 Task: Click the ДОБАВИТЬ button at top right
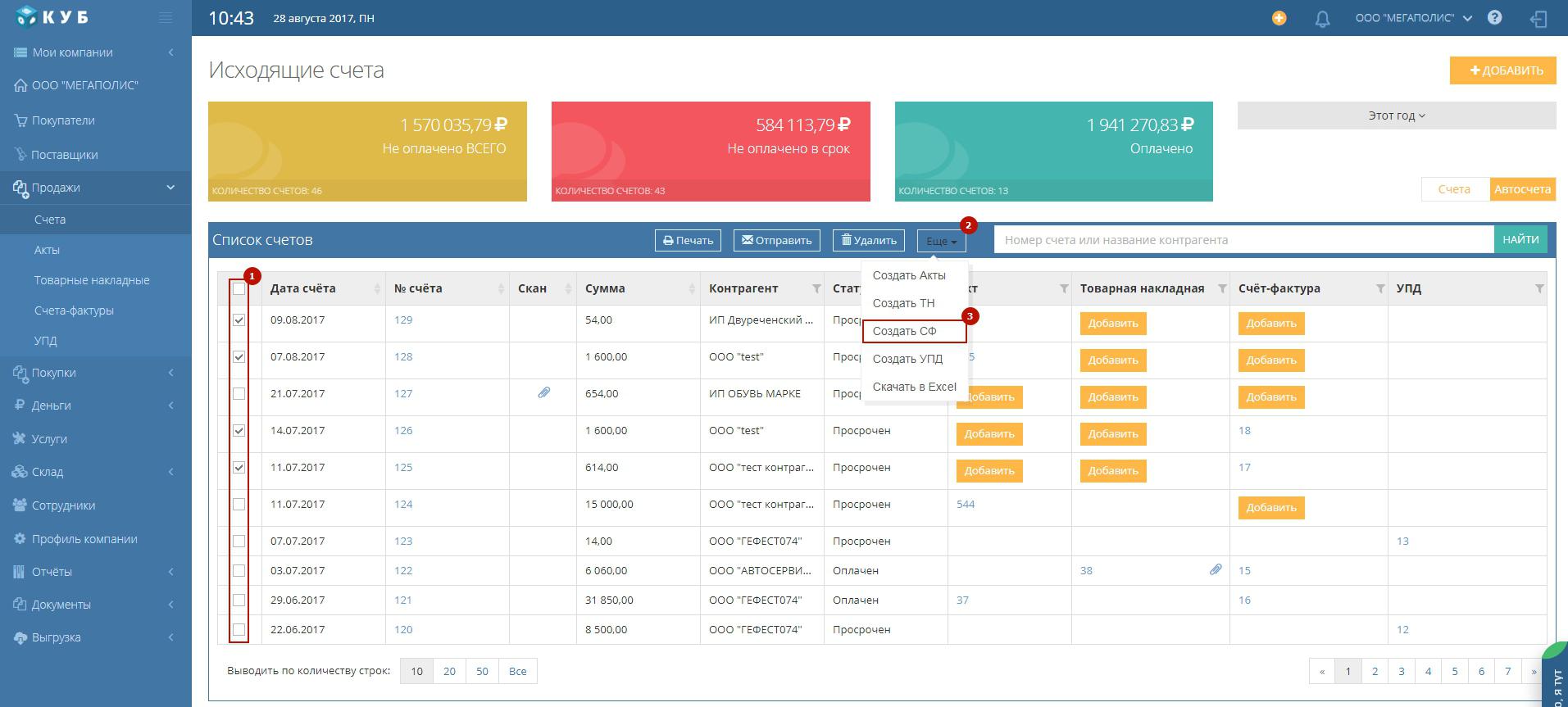(x=1502, y=70)
